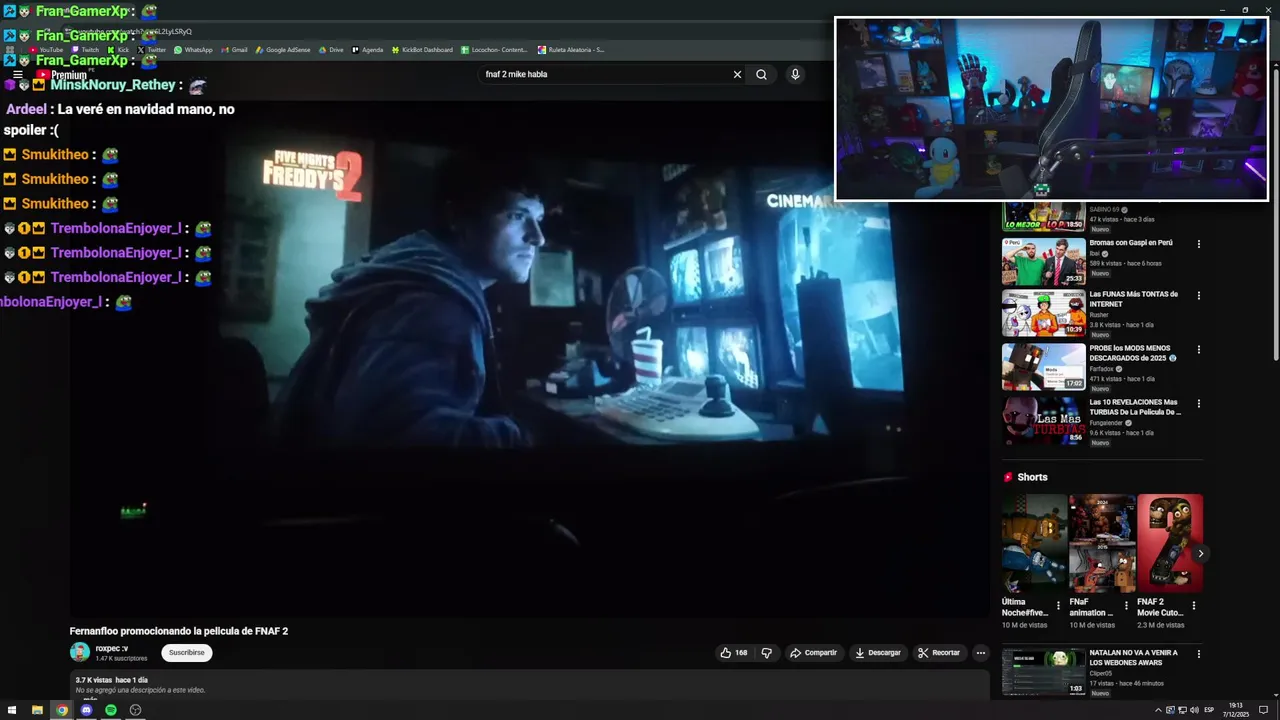This screenshot has width=1280, height=720.
Task: Open the Agenda bookmark
Action: pos(367,50)
